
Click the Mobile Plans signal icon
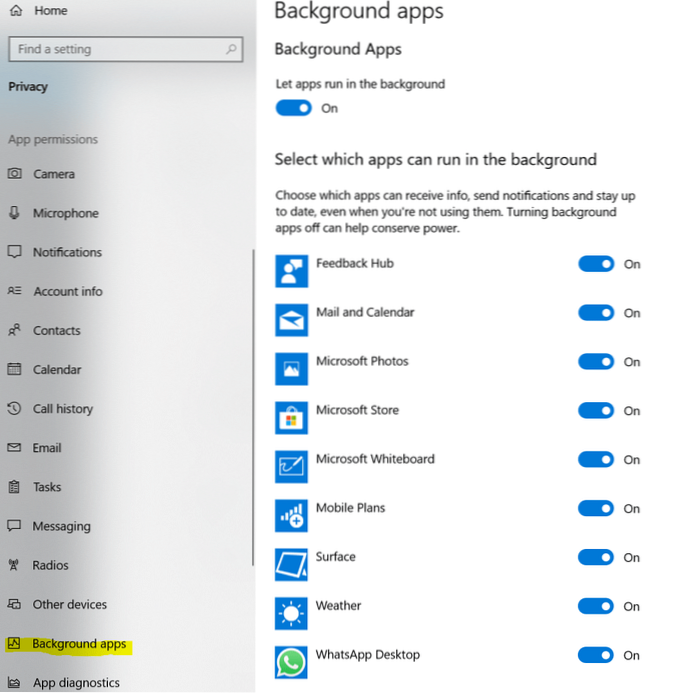tap(291, 516)
